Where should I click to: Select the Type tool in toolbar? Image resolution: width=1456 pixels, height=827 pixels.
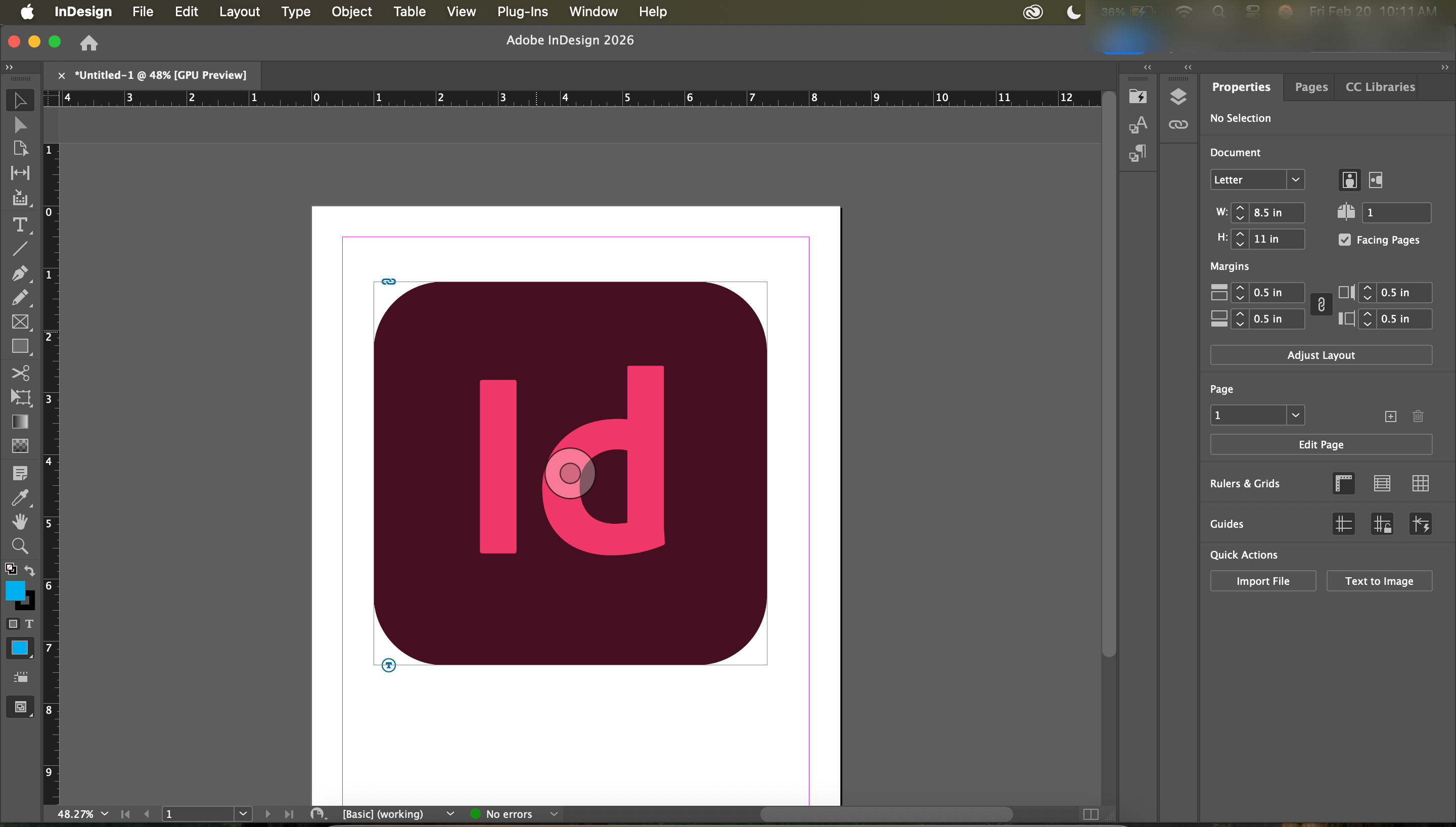20,225
